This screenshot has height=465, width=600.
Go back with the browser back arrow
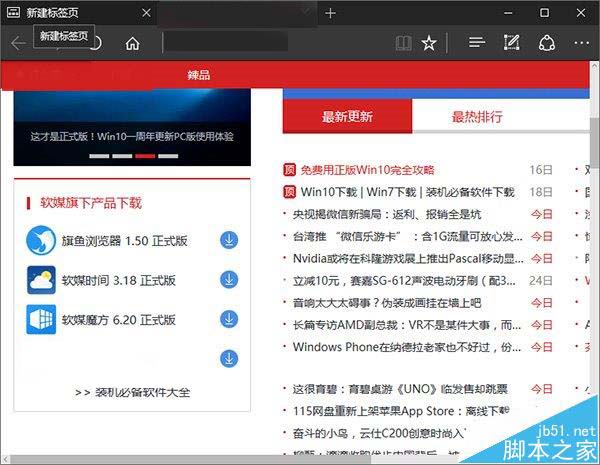pyautogui.click(x=18, y=43)
